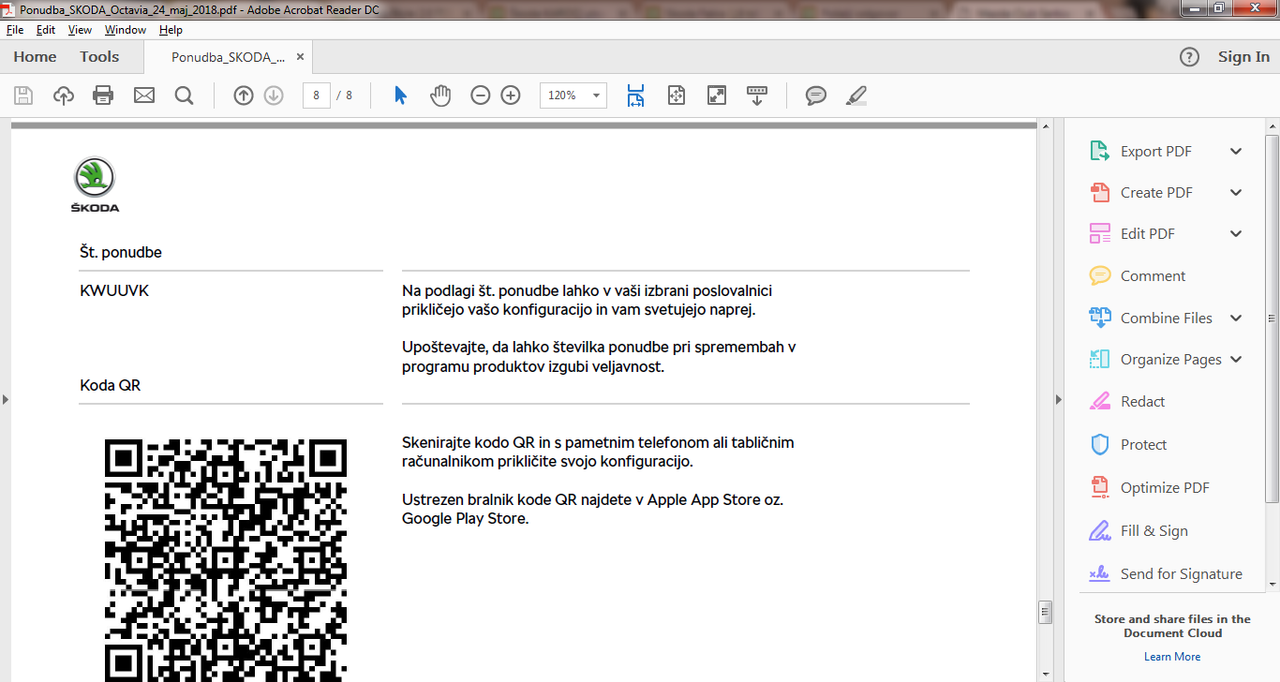
Task: Click the upload to cloud icon
Action: pos(64,96)
